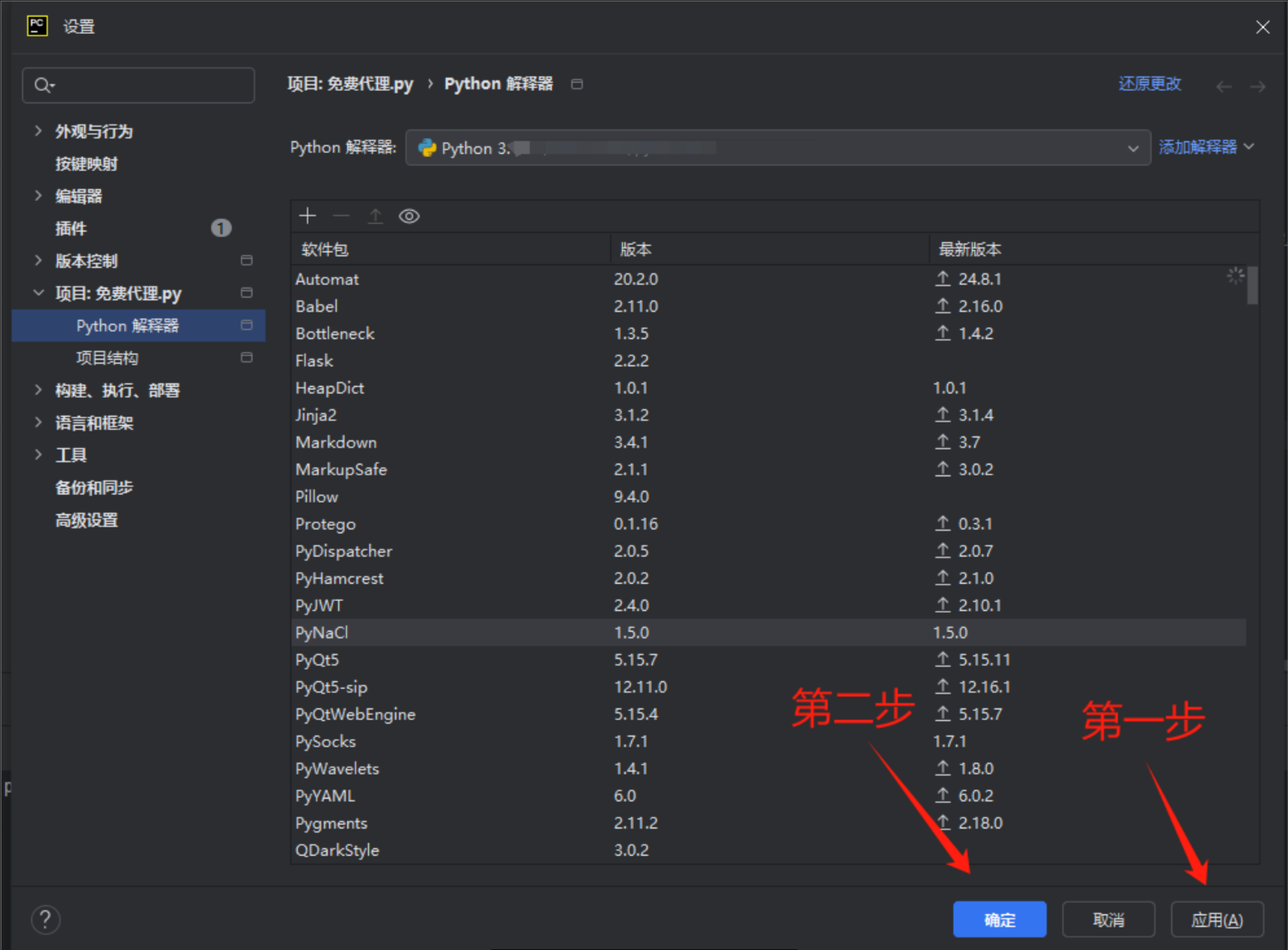Click the upgrade package arrow in the toolbar

375,216
